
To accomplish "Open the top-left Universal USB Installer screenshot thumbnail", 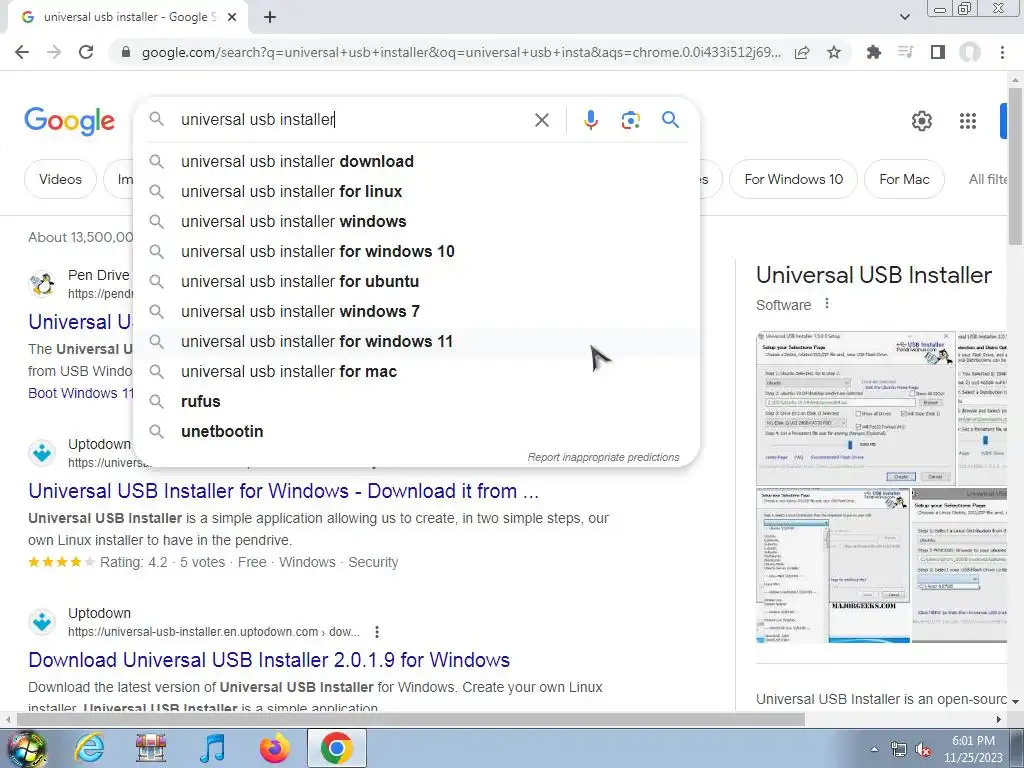I will 855,408.
